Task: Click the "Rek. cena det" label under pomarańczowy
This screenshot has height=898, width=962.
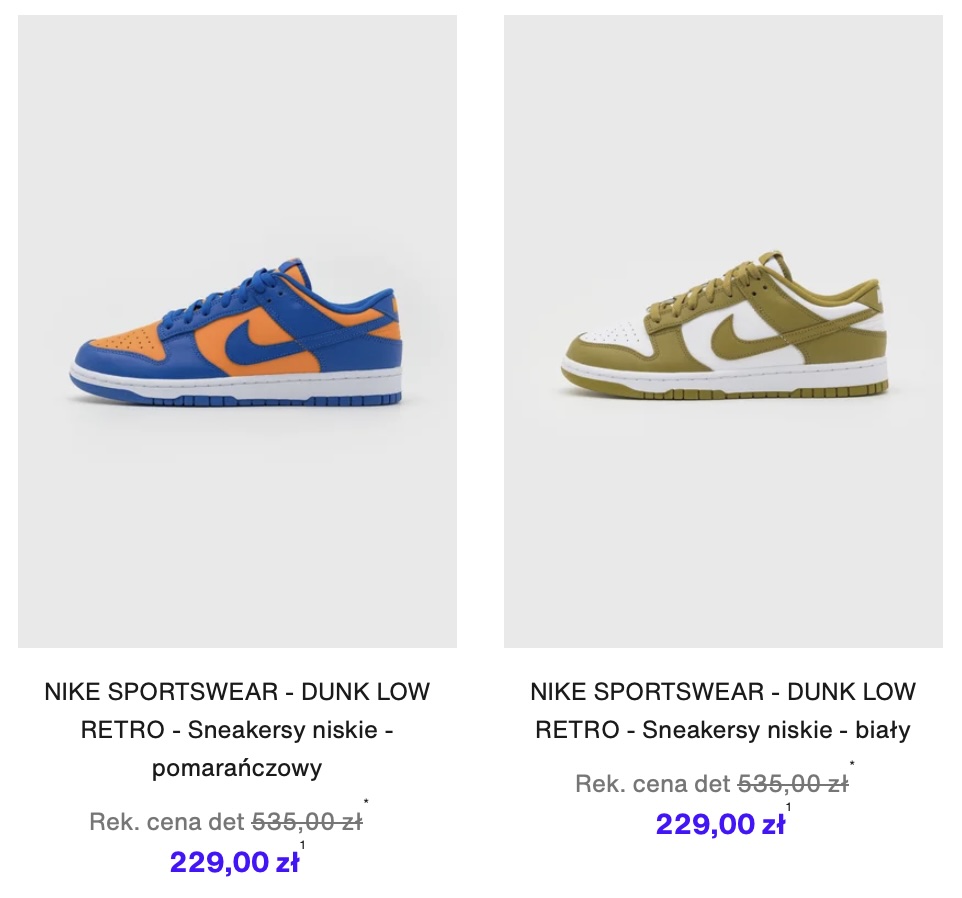Action: pos(167,821)
